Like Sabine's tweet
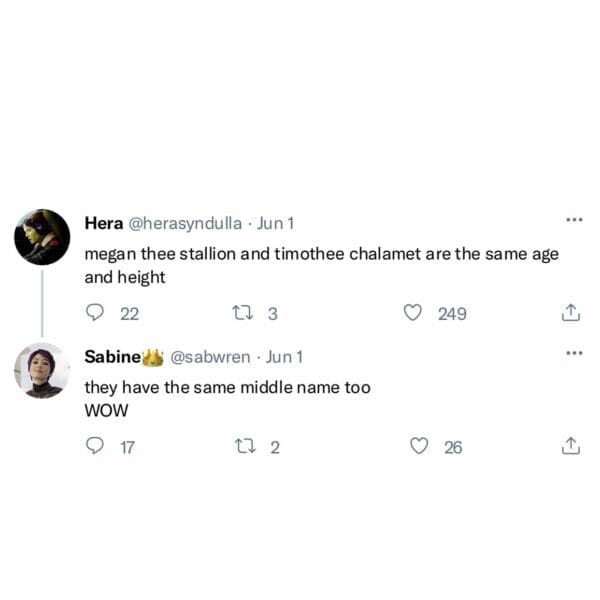Screen dimensions: 600x600 (419, 446)
